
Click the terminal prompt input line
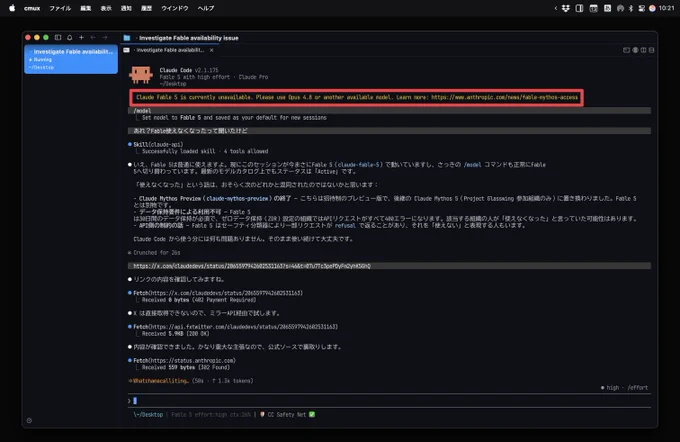coord(389,401)
